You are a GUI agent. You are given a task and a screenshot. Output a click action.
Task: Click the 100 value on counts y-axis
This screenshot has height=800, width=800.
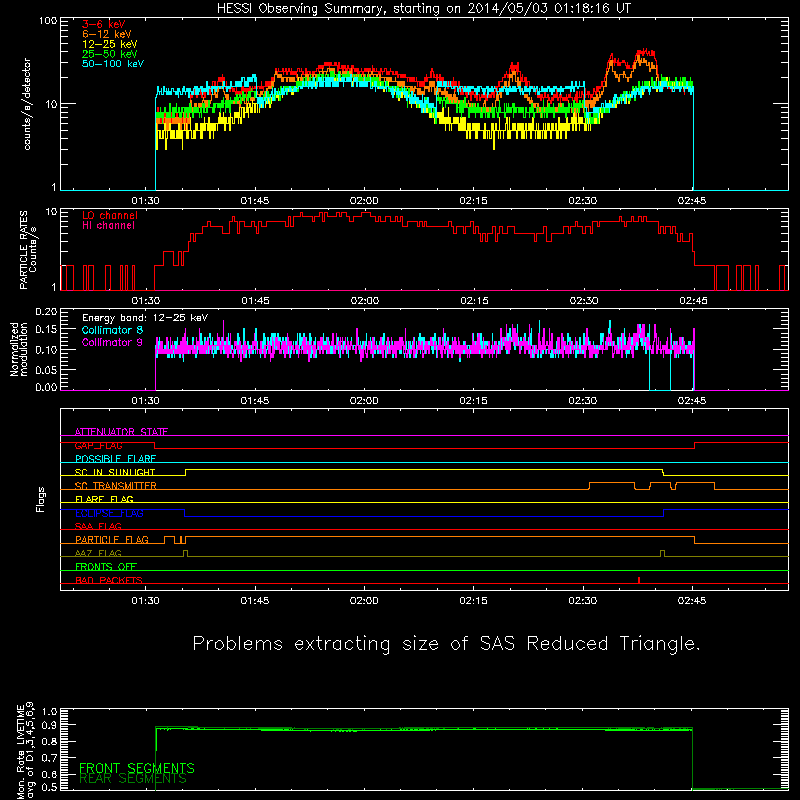[48, 21]
